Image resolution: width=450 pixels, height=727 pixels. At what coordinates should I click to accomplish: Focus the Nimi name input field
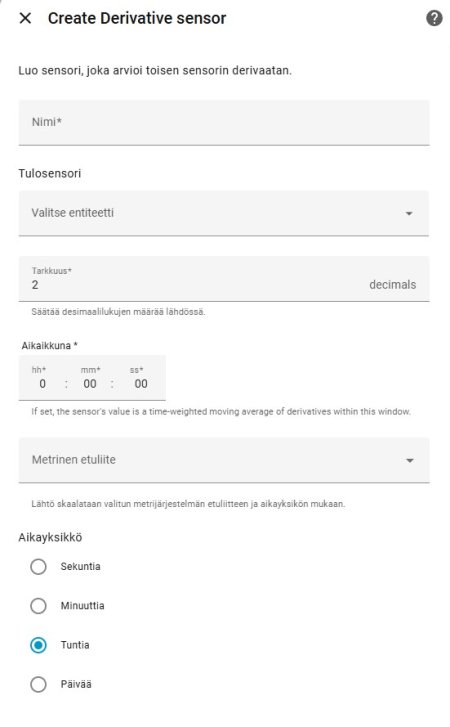[x=224, y=122]
